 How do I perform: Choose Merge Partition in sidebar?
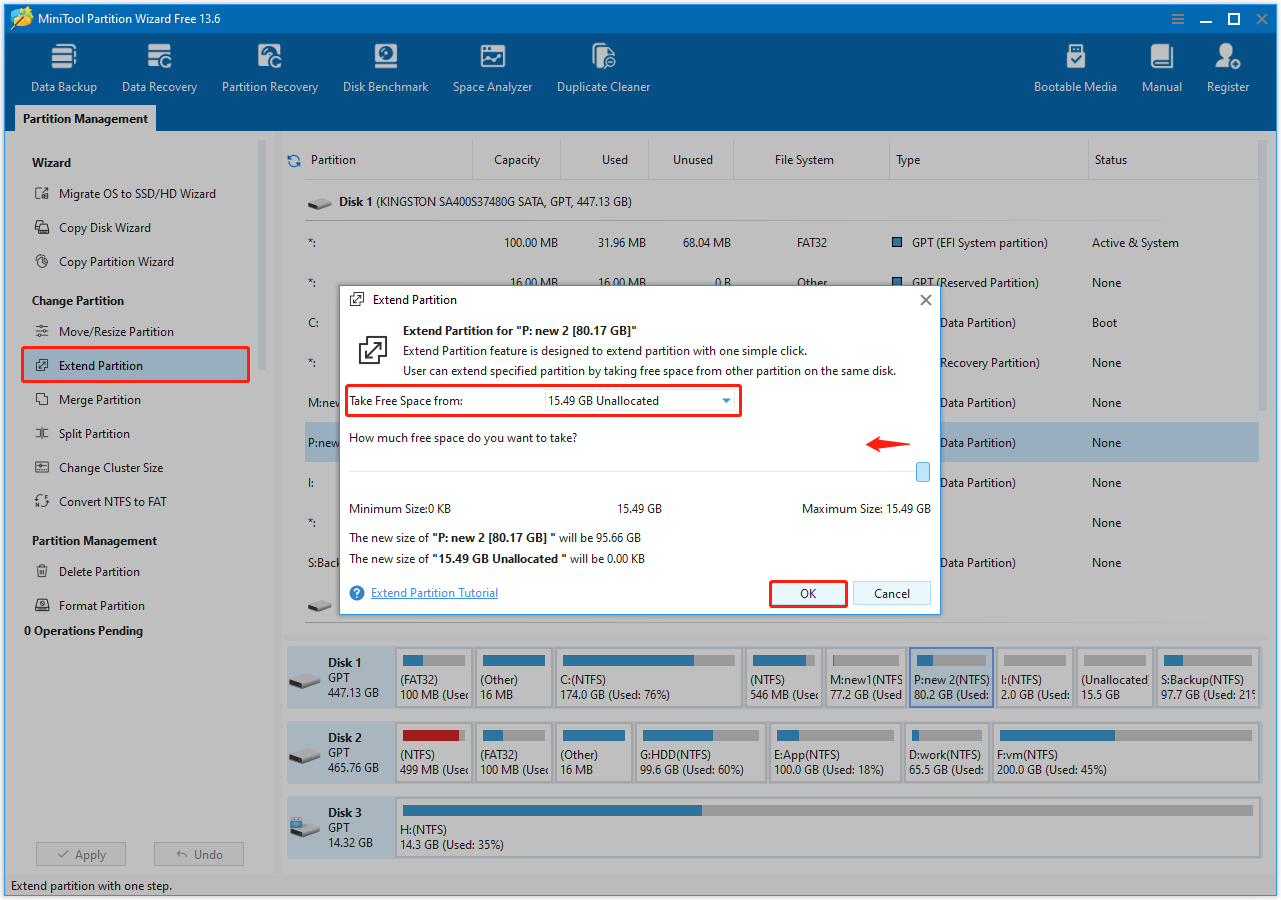tap(88, 400)
